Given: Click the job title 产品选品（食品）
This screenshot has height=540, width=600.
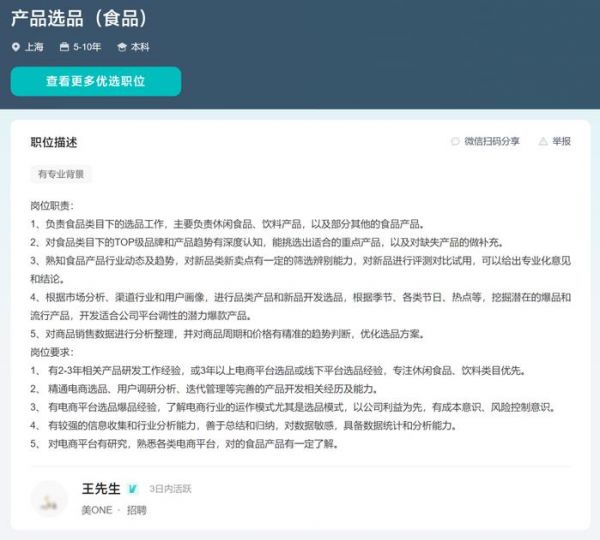Looking at the screenshot, I should (x=78, y=17).
